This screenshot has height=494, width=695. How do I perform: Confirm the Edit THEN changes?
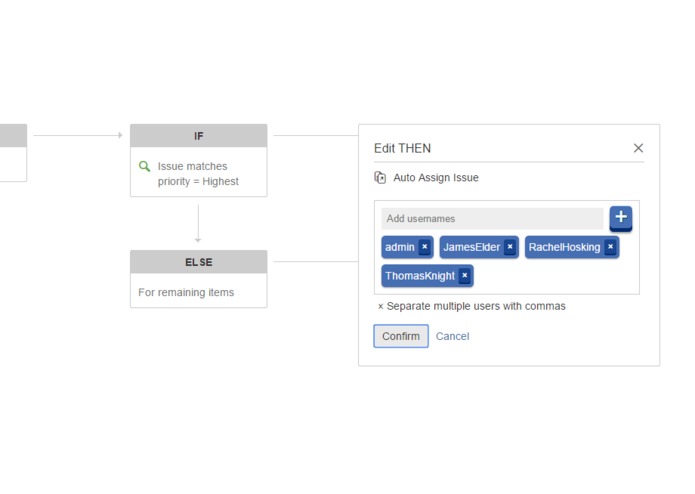click(x=401, y=336)
